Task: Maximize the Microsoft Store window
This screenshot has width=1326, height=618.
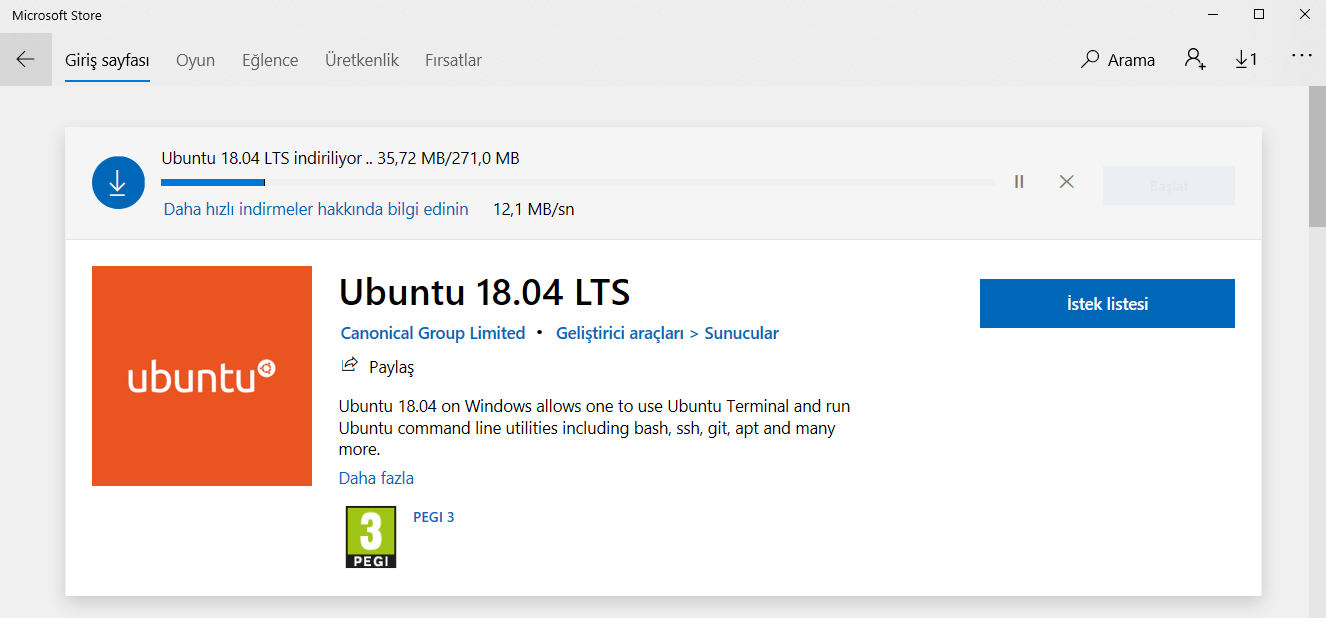Action: (x=1259, y=15)
